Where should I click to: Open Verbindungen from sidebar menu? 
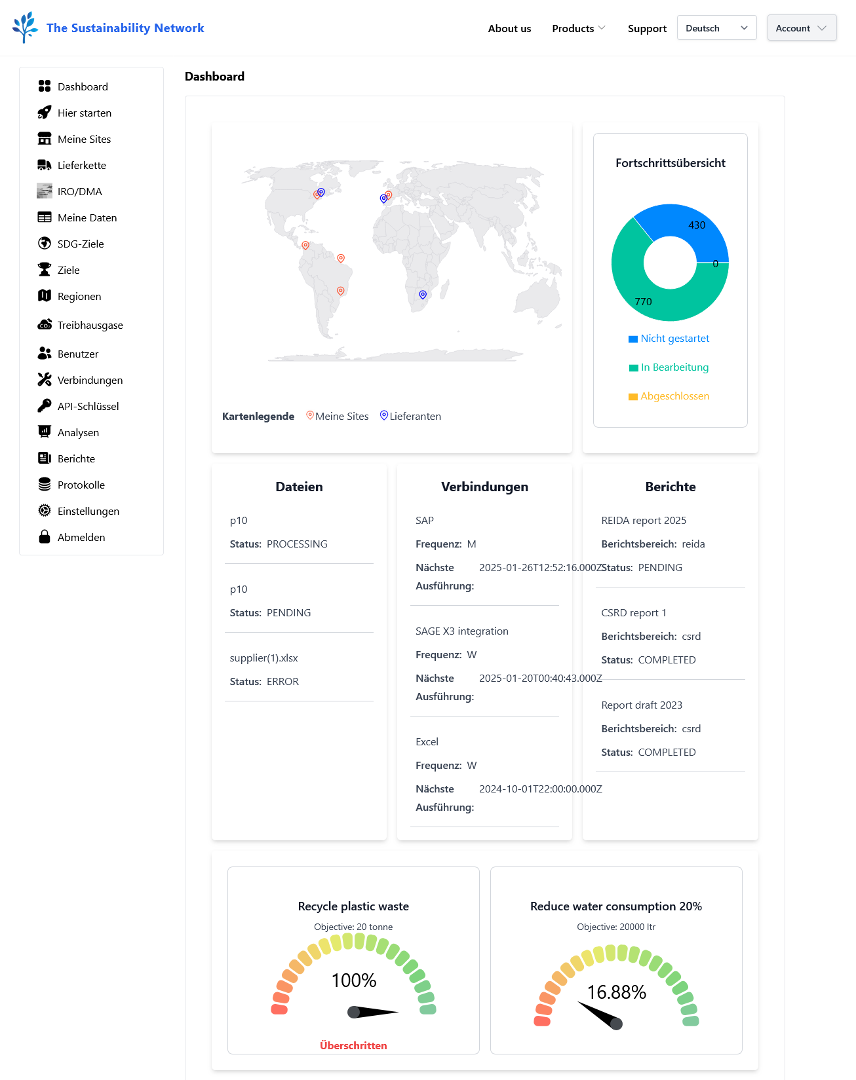(90, 380)
